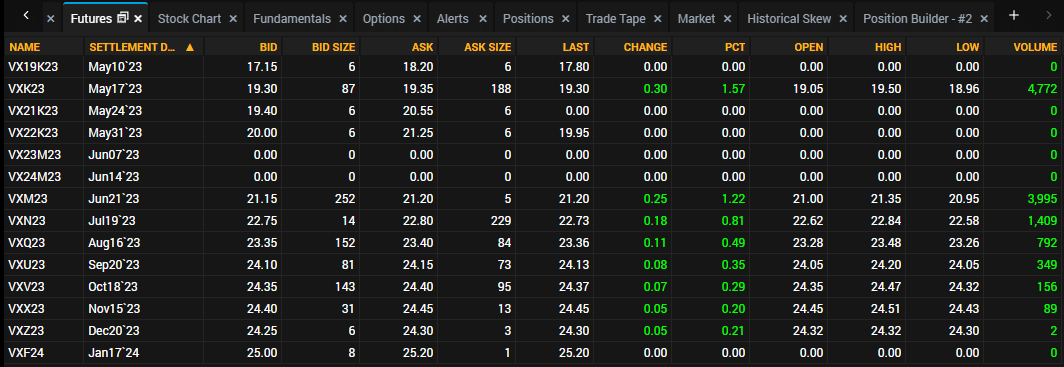1064x367 pixels.
Task: Switch to the Market tab
Action: [696, 19]
